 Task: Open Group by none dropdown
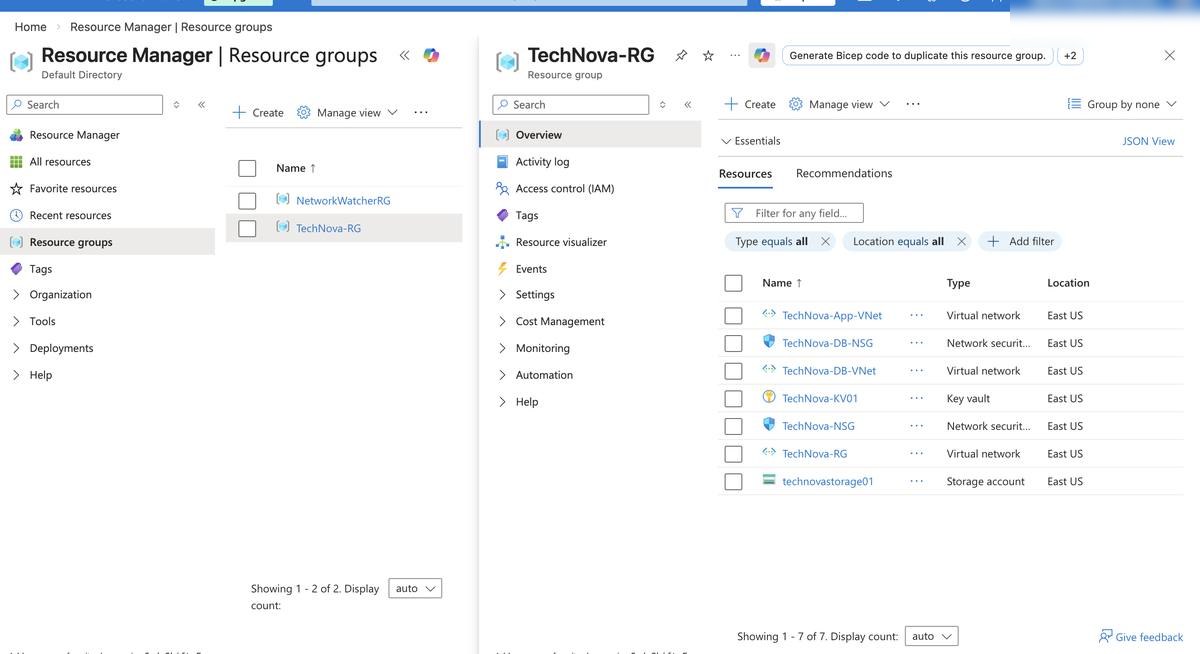1124,104
